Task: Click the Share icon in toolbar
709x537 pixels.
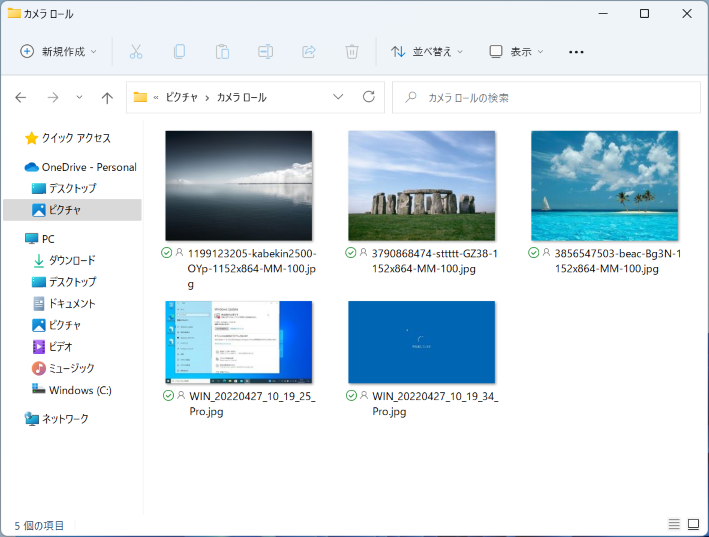Action: point(308,52)
